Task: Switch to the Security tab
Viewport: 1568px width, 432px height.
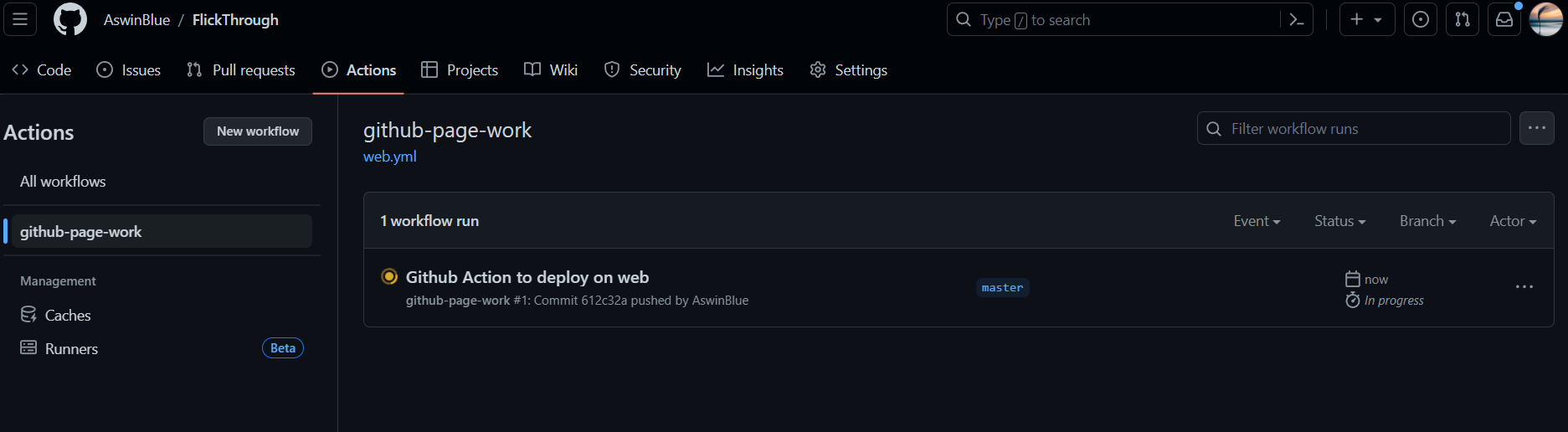Action: 643,70
